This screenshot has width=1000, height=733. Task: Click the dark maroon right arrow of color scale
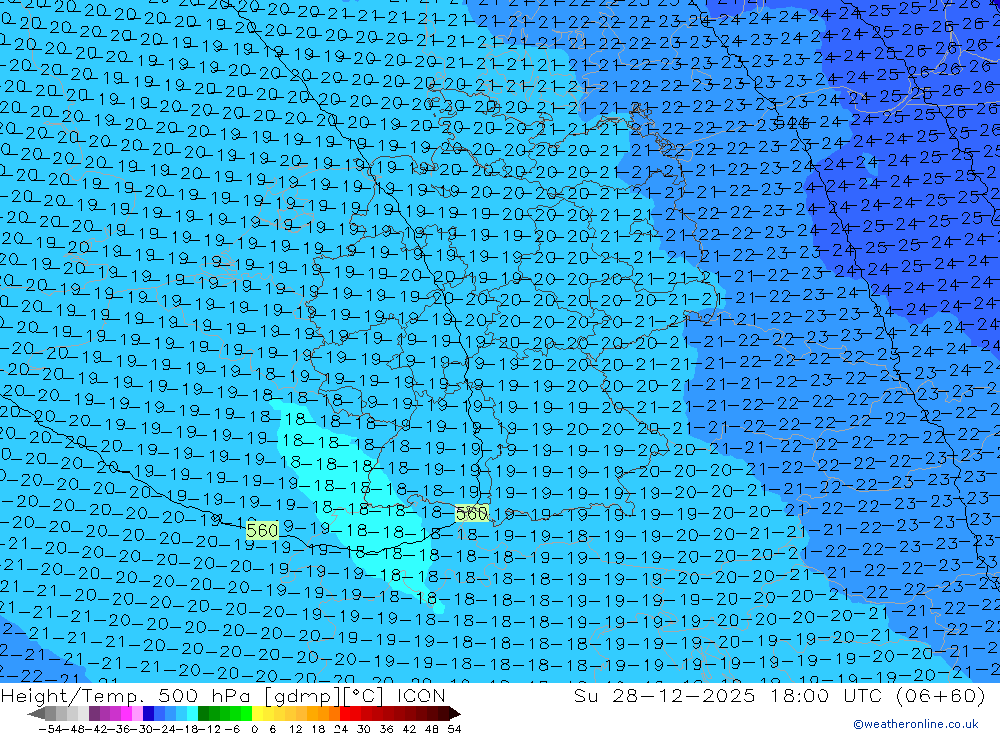click(x=455, y=714)
